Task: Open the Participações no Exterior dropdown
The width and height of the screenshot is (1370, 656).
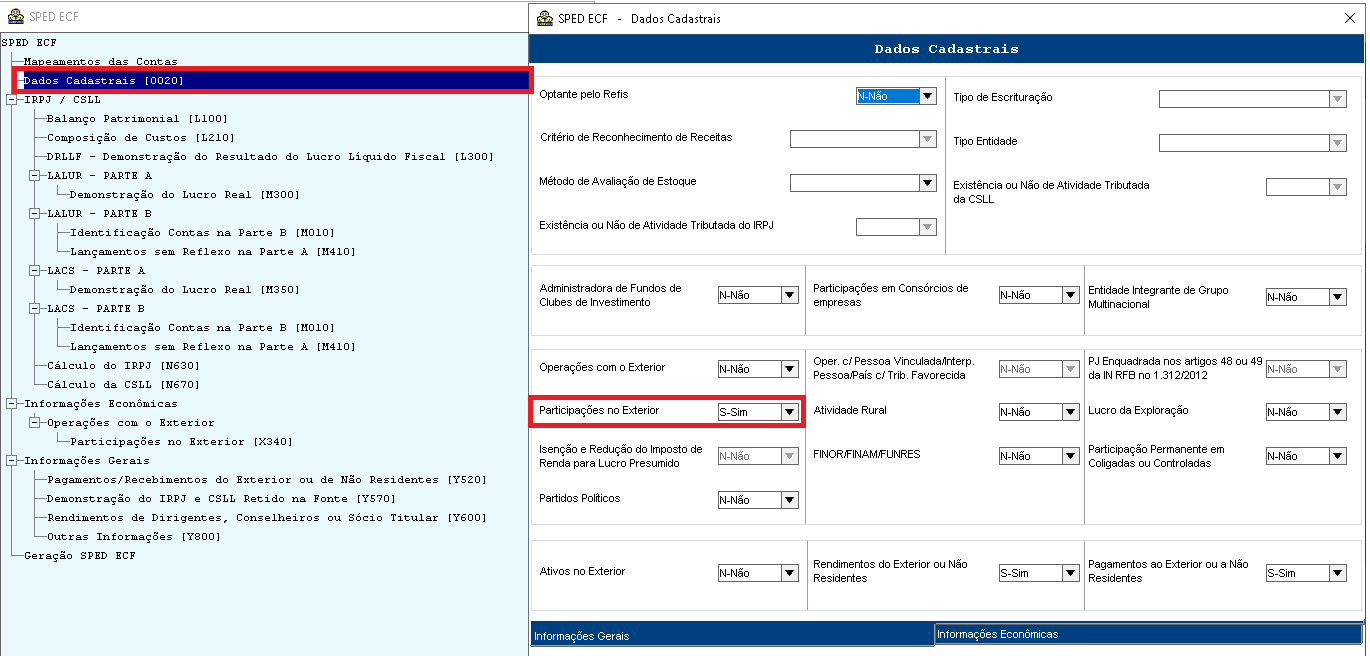Action: coord(790,412)
